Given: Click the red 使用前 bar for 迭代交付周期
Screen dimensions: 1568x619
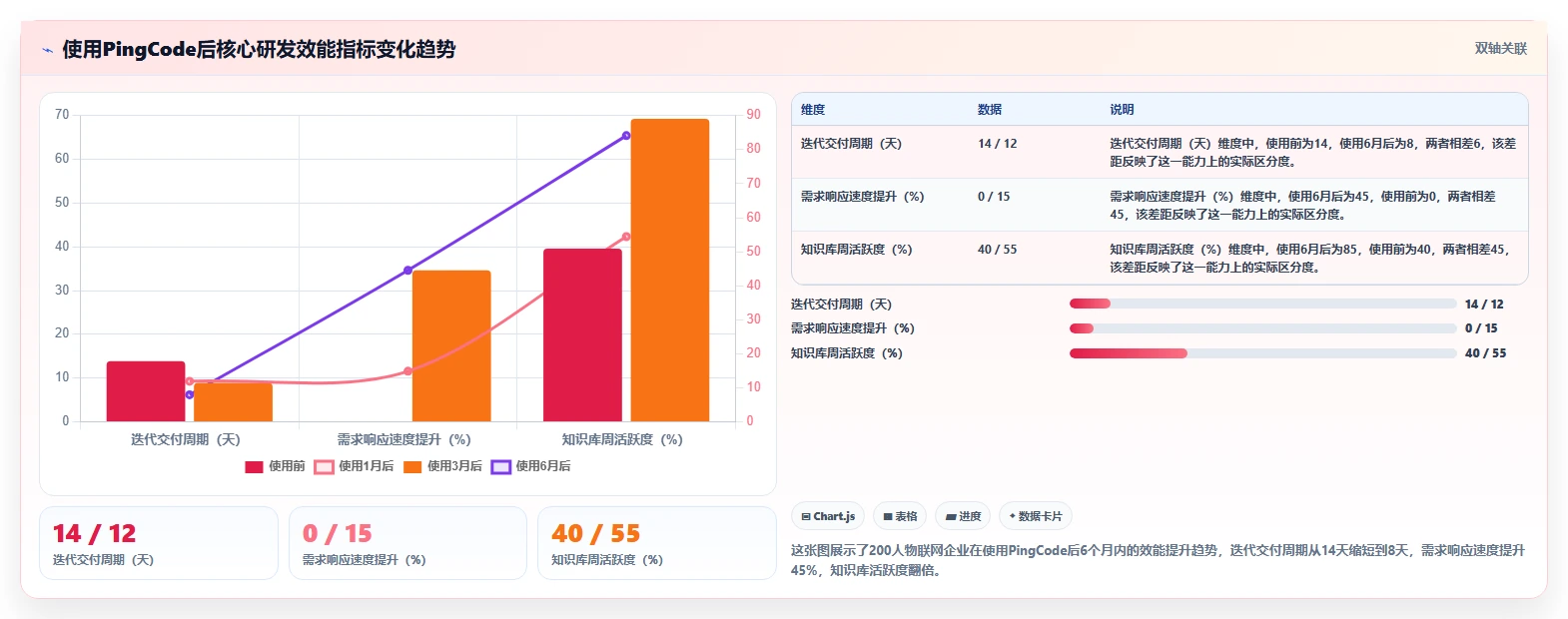Looking at the screenshot, I should coord(146,391).
